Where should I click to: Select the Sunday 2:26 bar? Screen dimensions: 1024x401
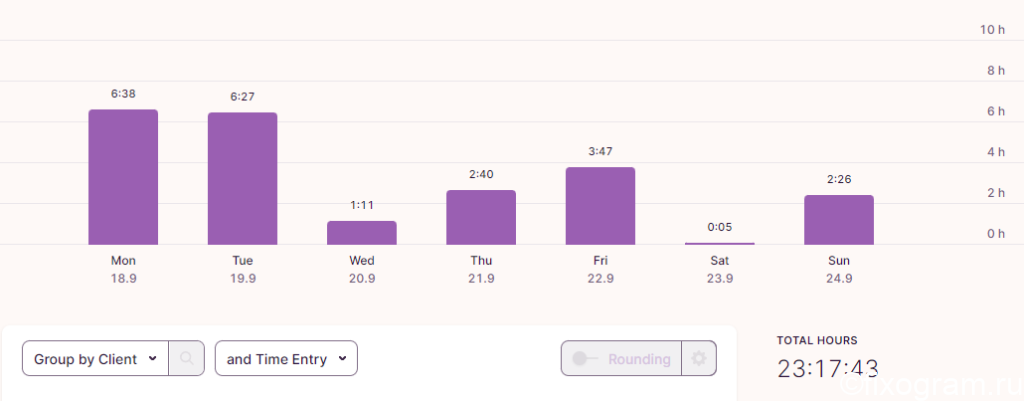[839, 219]
